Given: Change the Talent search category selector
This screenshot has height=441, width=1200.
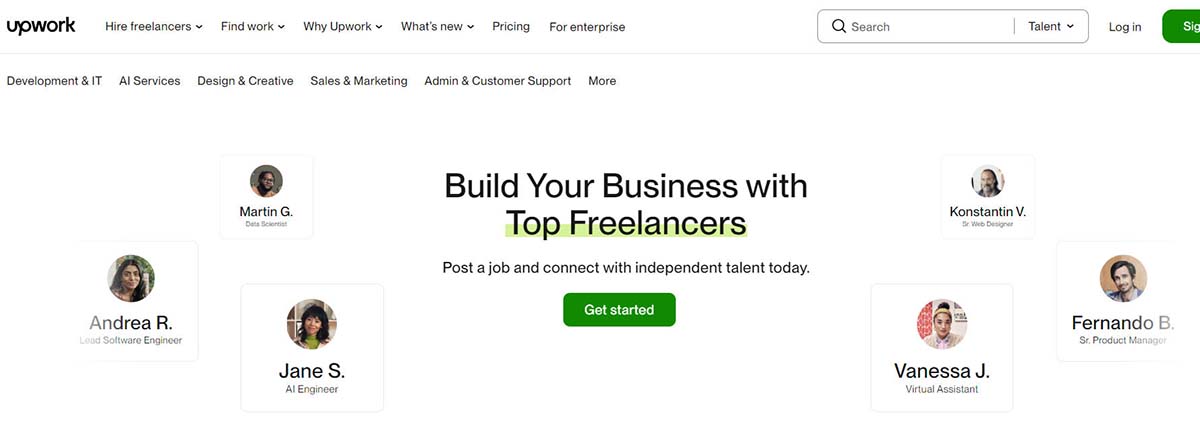Looking at the screenshot, I should pyautogui.click(x=1051, y=27).
